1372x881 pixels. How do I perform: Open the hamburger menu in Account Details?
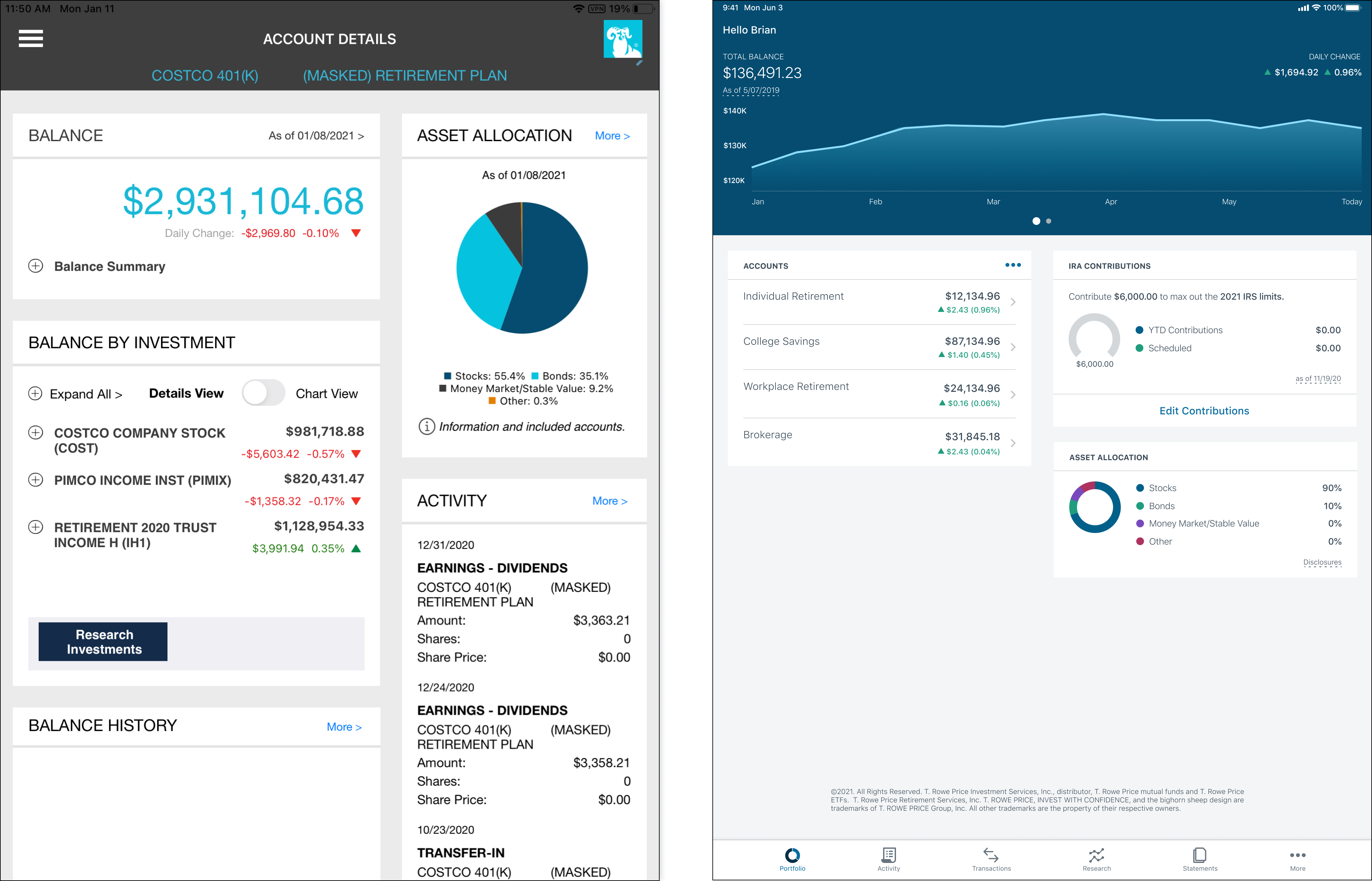[31, 39]
